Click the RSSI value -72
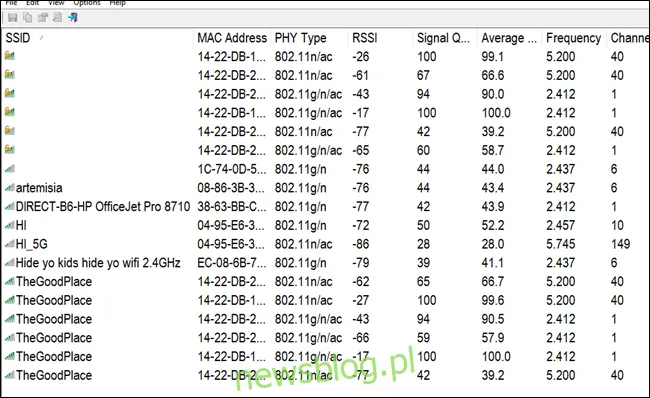This screenshot has width=650, height=398. (361, 225)
